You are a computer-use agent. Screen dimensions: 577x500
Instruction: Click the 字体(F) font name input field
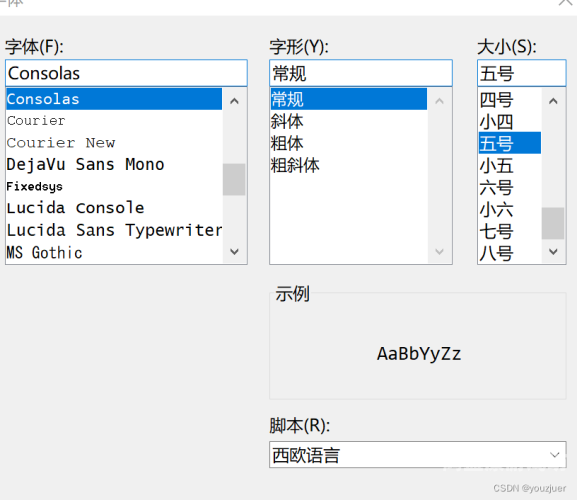point(126,73)
